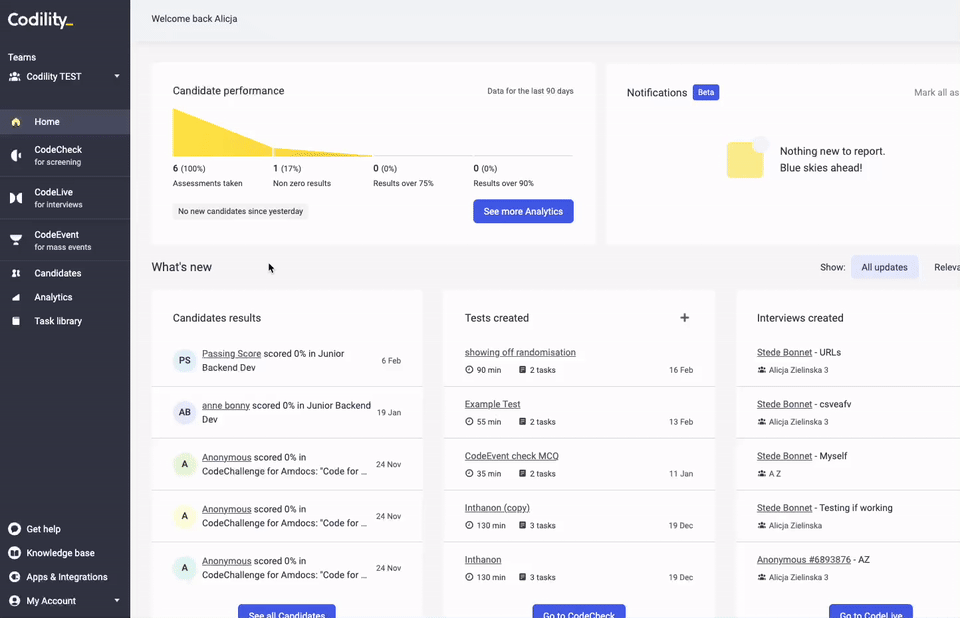Click the clock icon under CodeEvent check MCQ
The width and height of the screenshot is (960, 618).
(x=469, y=473)
